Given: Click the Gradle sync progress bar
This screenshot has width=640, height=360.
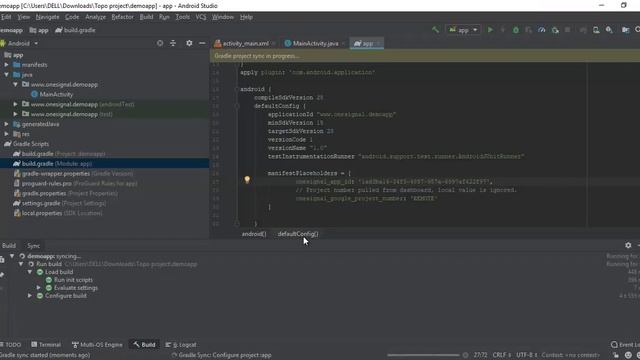Looking at the screenshot, I should (x=423, y=355).
